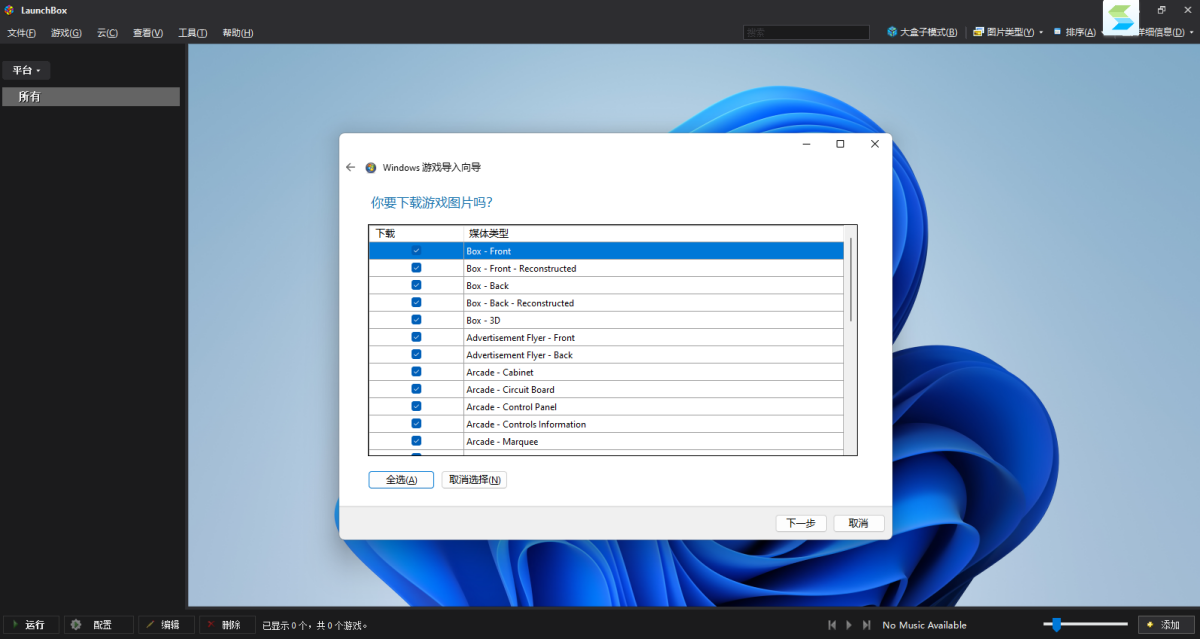Open Big Box mode (大盒子模式)
Image resolution: width=1200 pixels, height=639 pixels.
(x=921, y=32)
